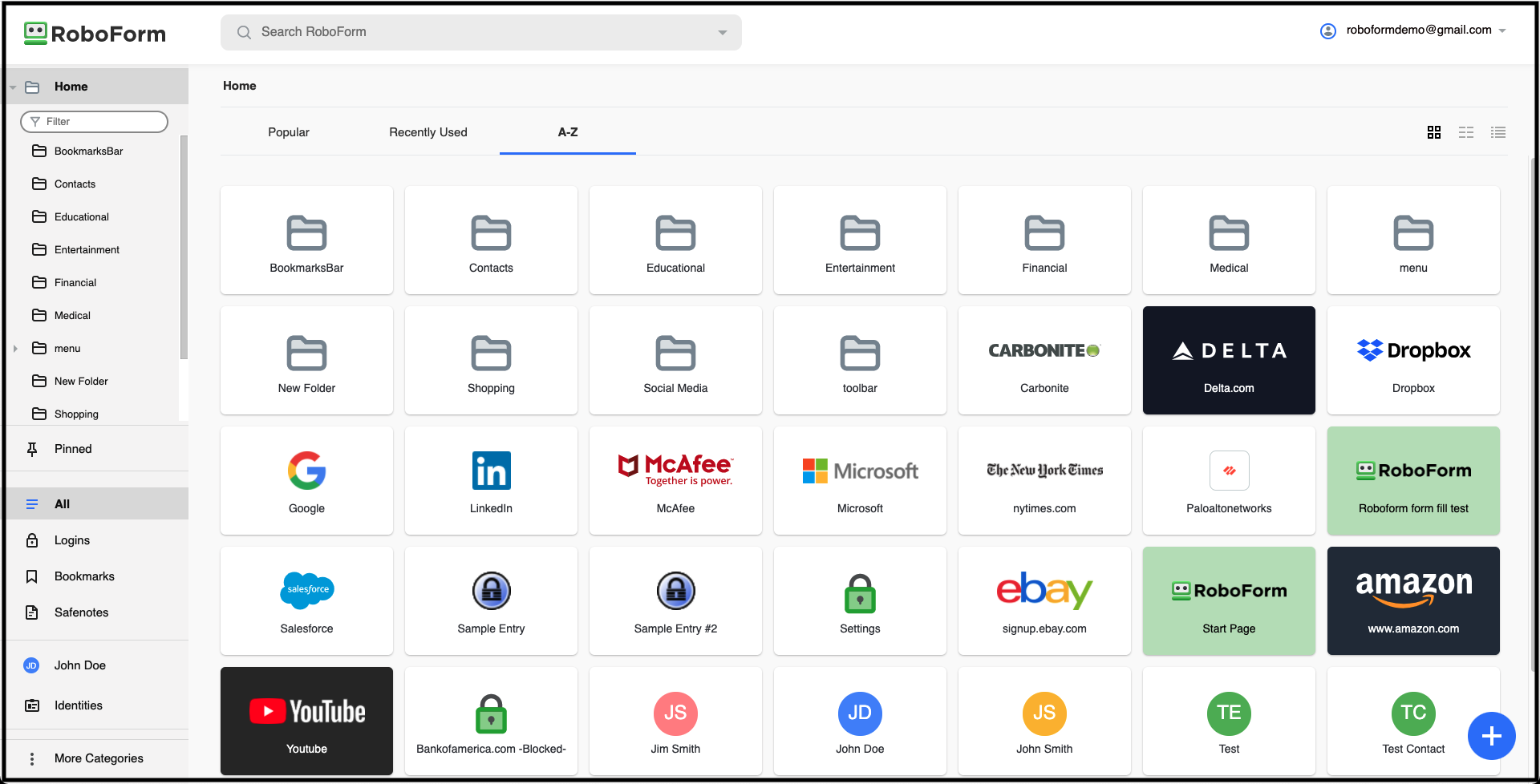1540x784 pixels.
Task: Open the Sample Entry #2 tile
Action: click(x=675, y=600)
